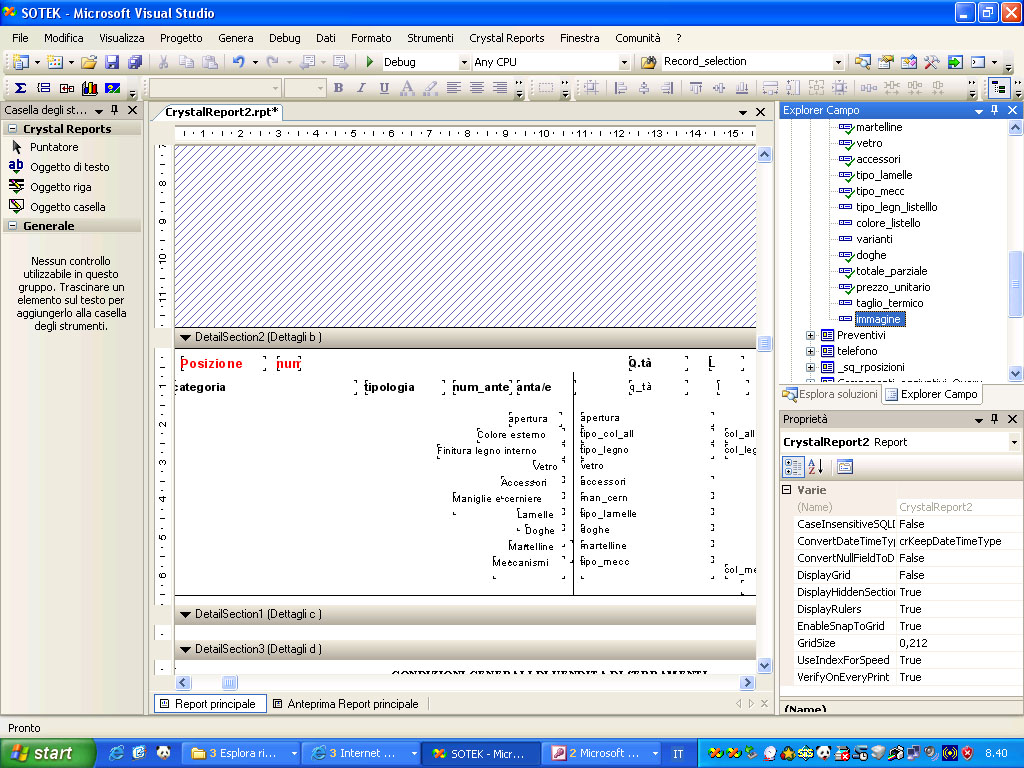Insert a summary with the sigma icon
Screen dimensions: 1024x768
point(20,88)
